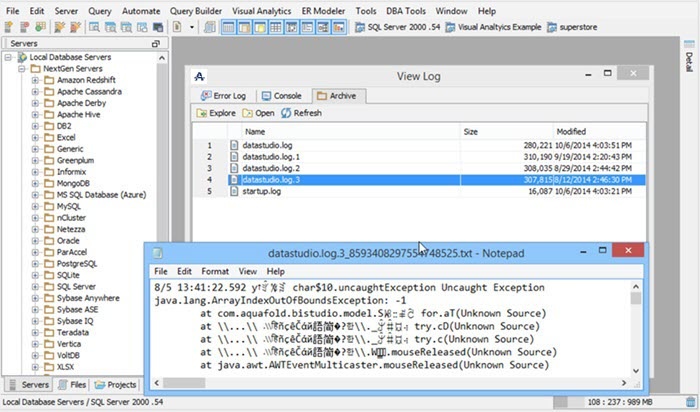700x412 pixels.
Task: Open the Automate menu
Action: point(141,11)
